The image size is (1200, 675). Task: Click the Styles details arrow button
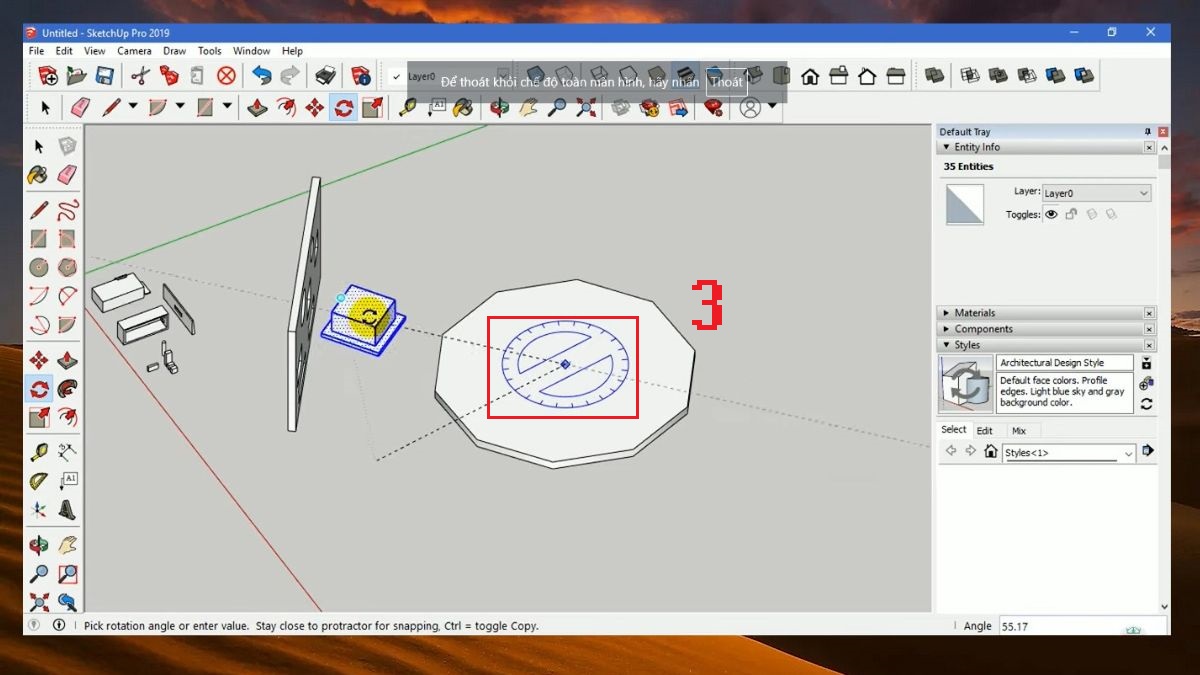[1148, 452]
